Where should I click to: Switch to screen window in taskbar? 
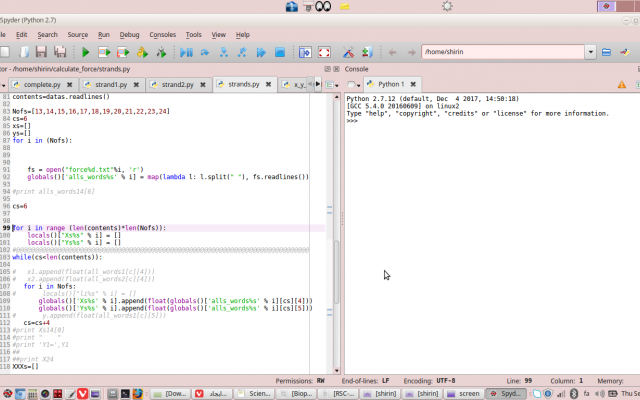(463, 393)
